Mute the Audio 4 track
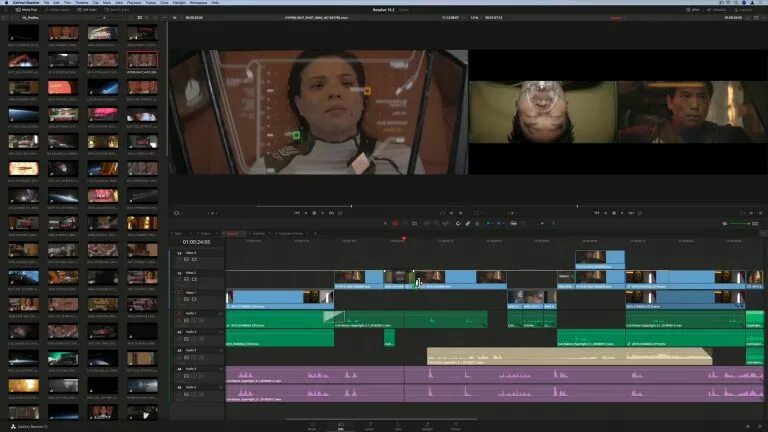The width and height of the screenshot is (768, 432). [201, 376]
